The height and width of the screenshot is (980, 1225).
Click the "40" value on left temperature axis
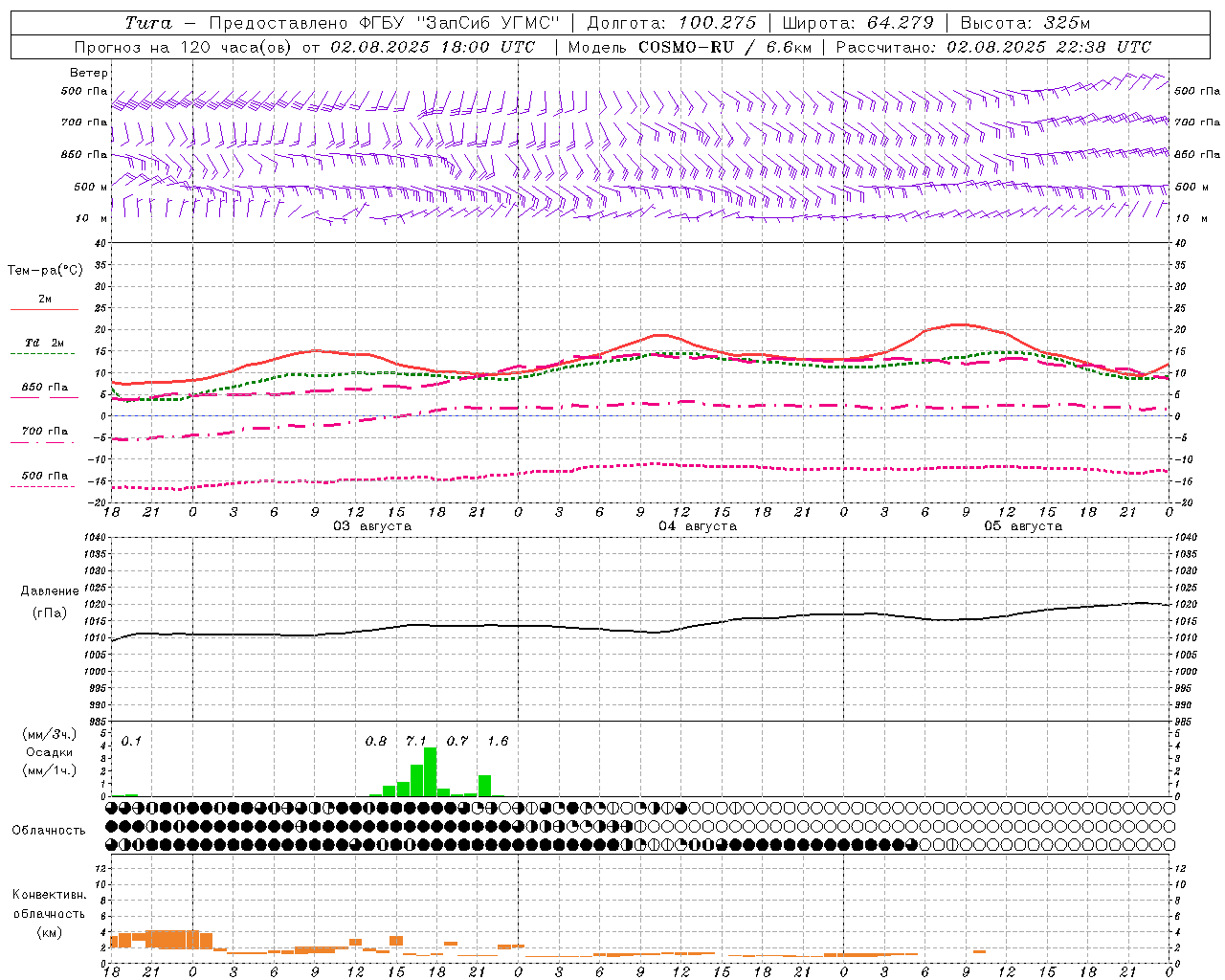pos(100,243)
